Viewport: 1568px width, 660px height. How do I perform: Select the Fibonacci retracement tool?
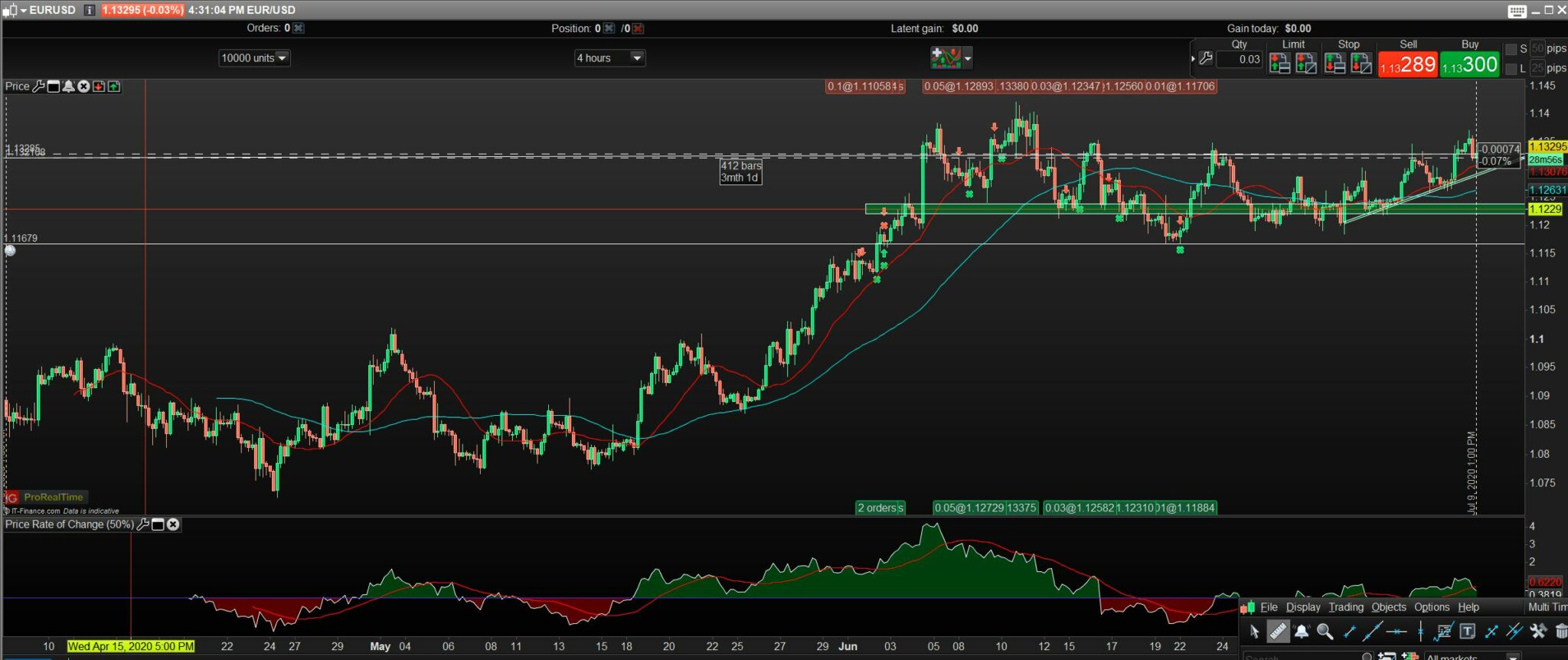[1444, 632]
